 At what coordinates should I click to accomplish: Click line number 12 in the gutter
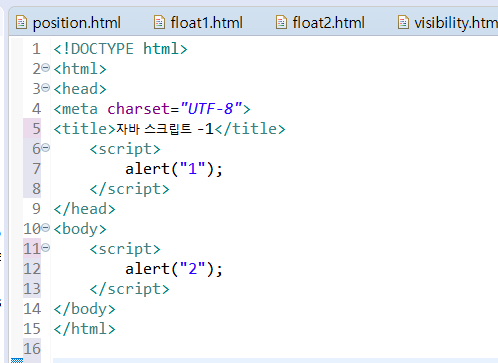pyautogui.click(x=32, y=269)
